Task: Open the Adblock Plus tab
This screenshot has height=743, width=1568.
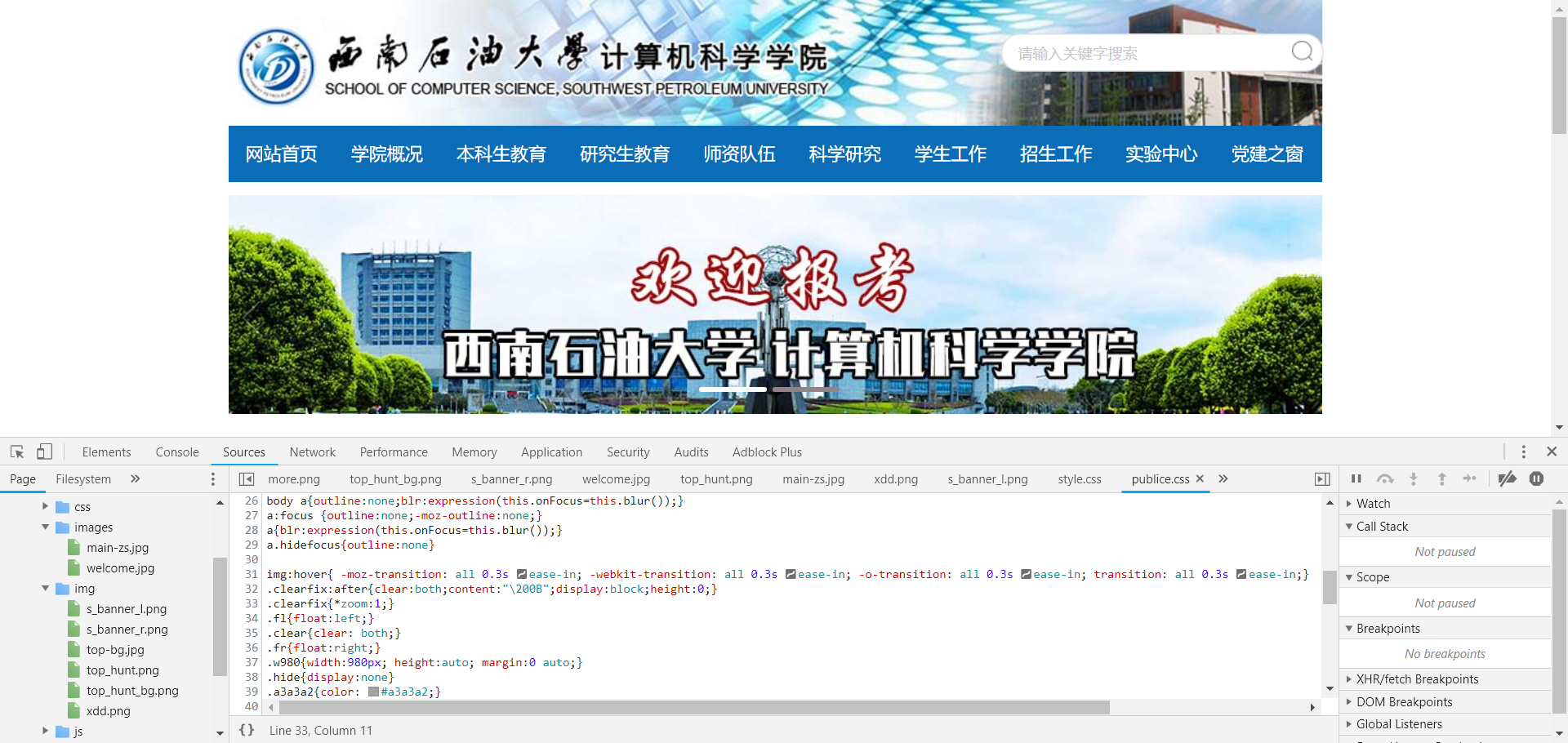Action: tap(767, 452)
